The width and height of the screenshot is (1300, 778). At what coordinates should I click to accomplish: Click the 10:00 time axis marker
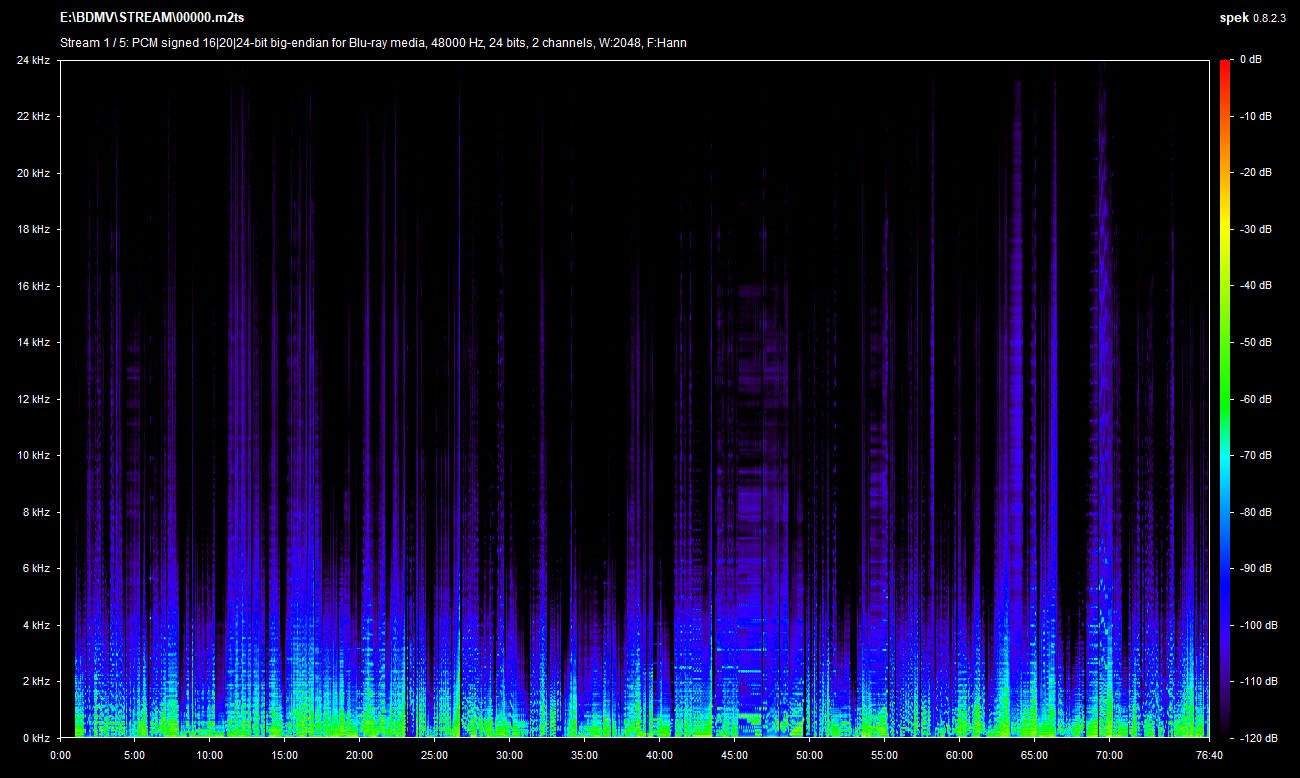click(x=210, y=755)
